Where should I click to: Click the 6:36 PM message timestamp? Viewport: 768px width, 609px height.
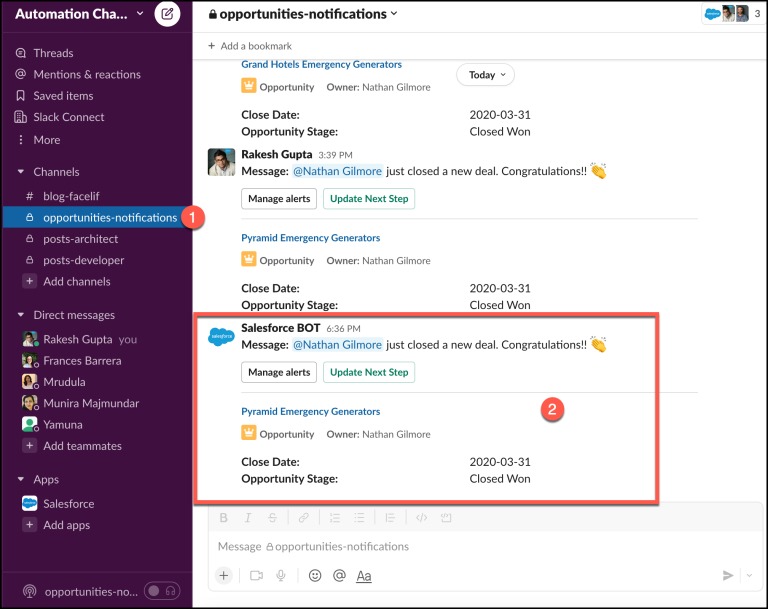pos(343,329)
